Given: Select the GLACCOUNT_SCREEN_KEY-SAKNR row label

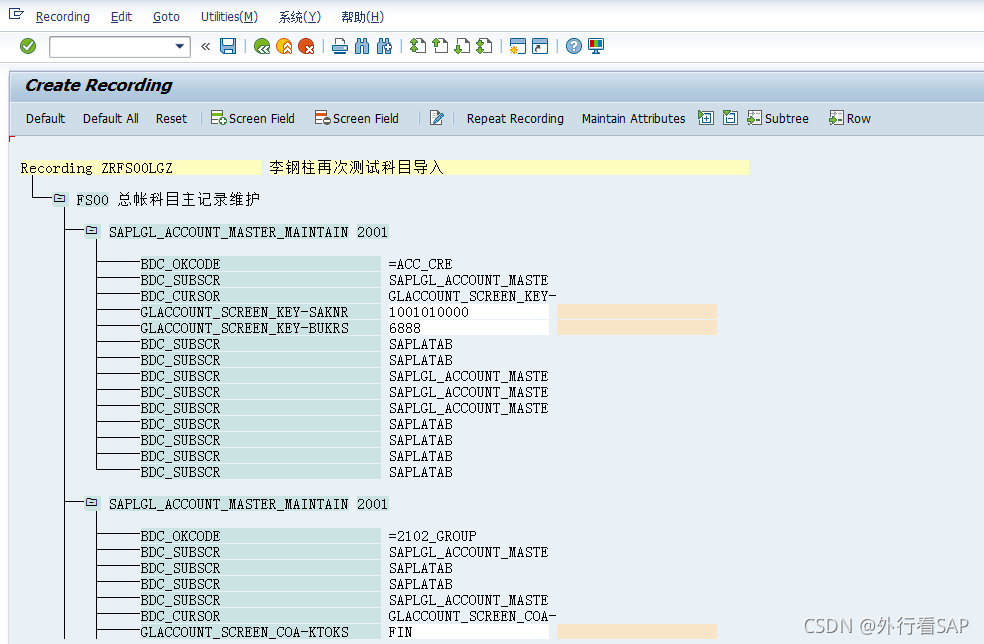Looking at the screenshot, I should click(x=244, y=312).
